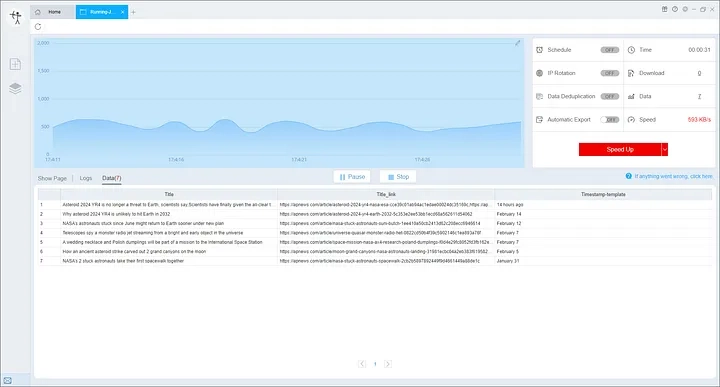Click the chart expand icon at top right
The height and width of the screenshot is (387, 720).
tap(518, 43)
